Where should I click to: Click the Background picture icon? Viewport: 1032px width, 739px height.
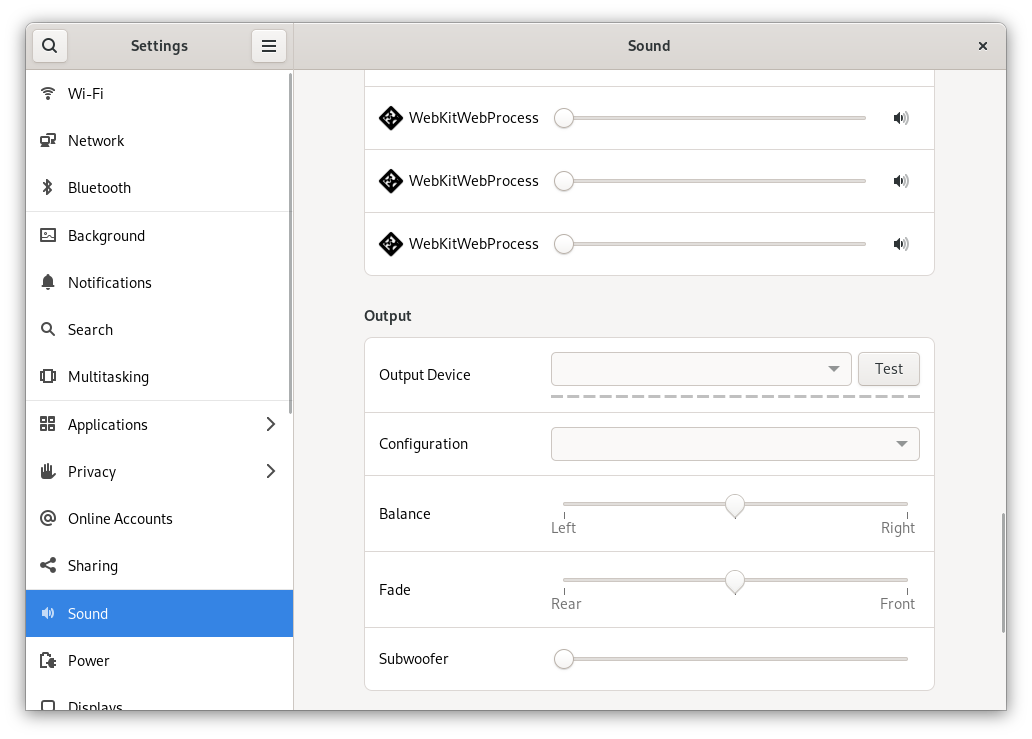click(47, 235)
